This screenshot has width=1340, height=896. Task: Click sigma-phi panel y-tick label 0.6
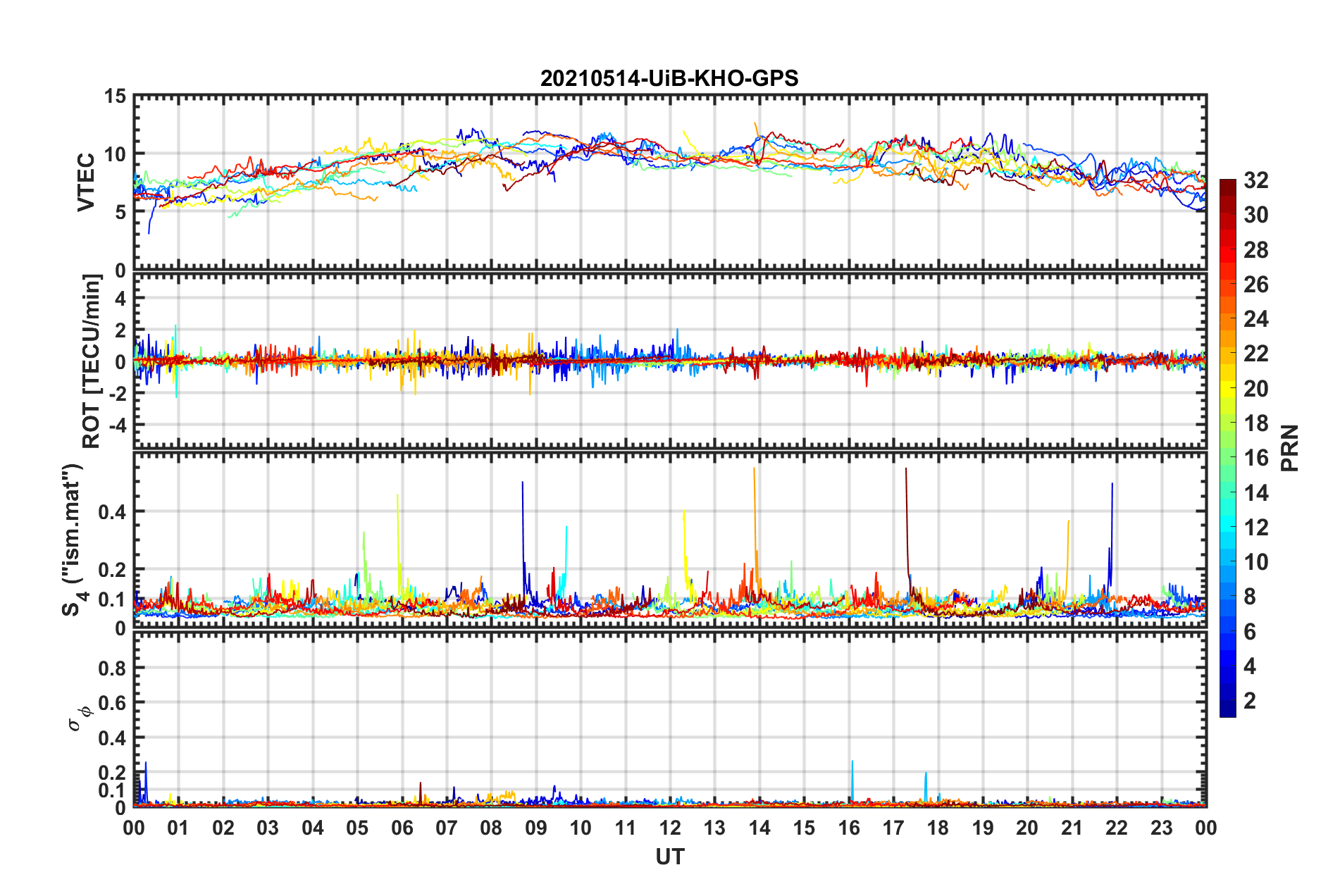pyautogui.click(x=113, y=703)
